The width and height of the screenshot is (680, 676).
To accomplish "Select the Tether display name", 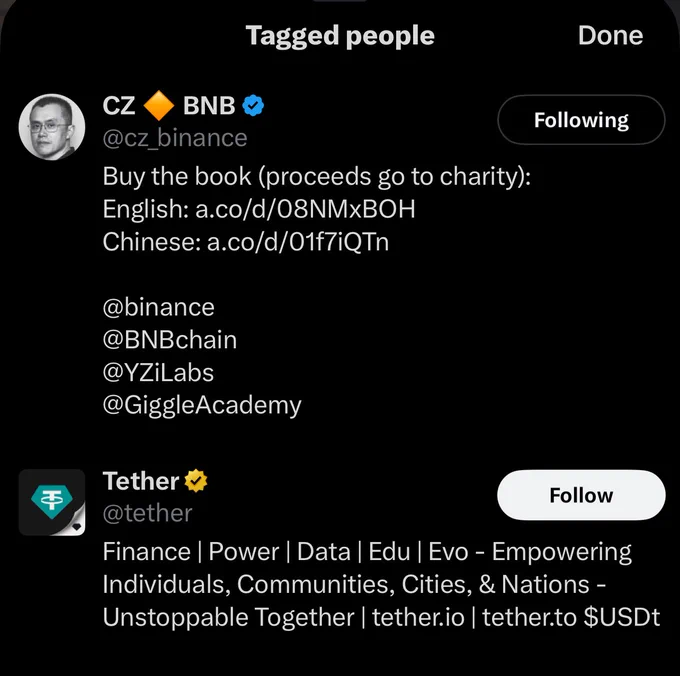I will 141,481.
